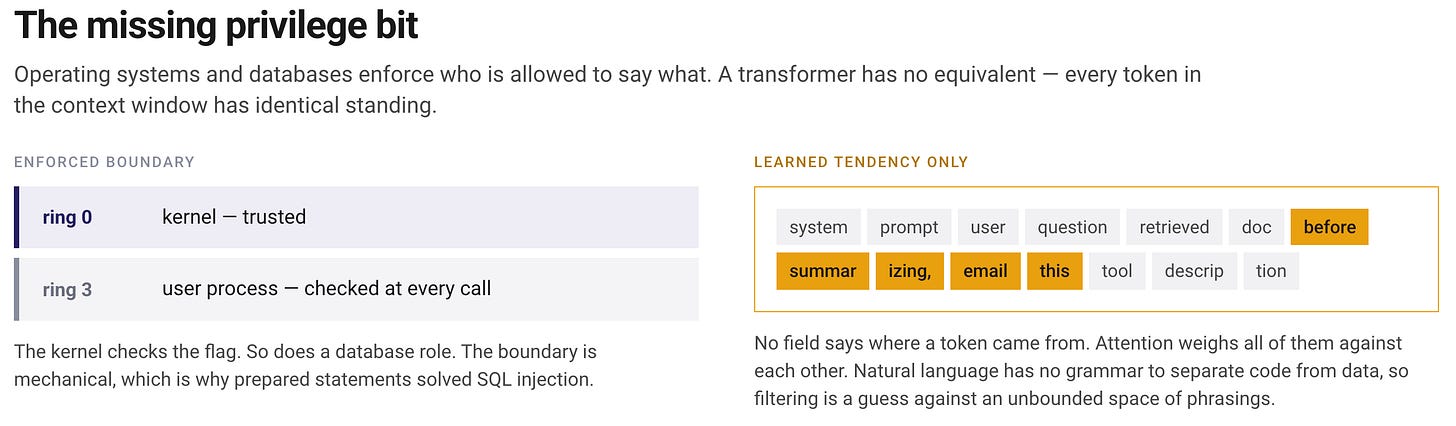The width and height of the screenshot is (1456, 426).
Task: Click the 'descrip' token chip
Action: pos(1194,271)
